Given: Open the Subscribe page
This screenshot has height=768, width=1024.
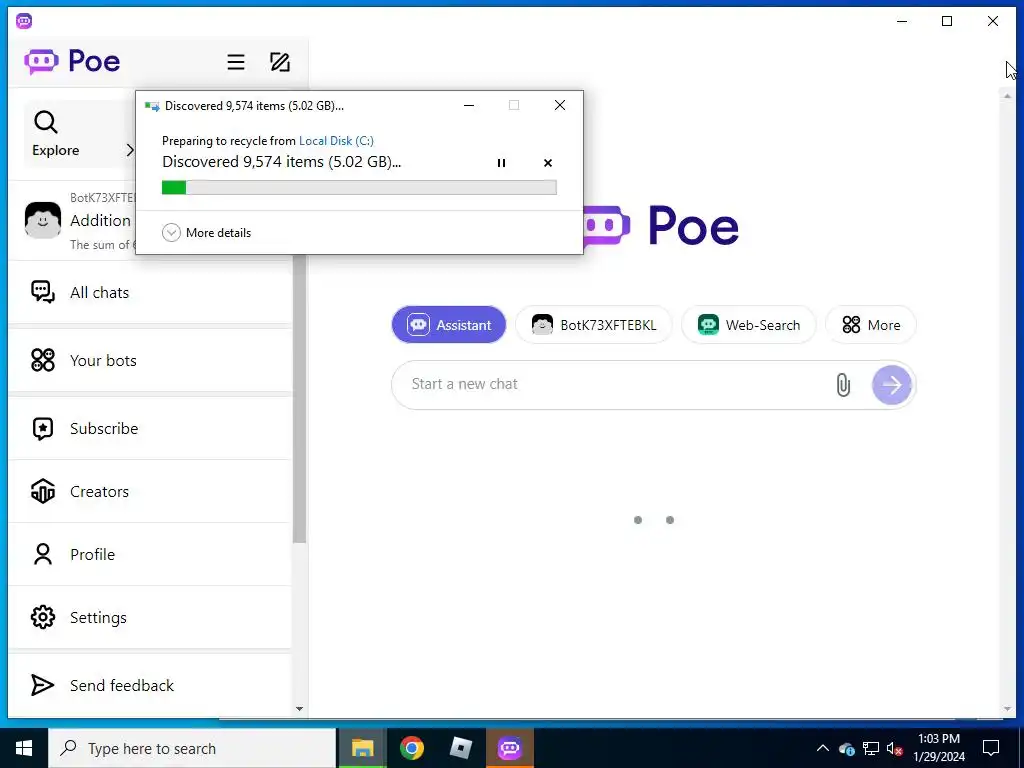Looking at the screenshot, I should 150,428.
